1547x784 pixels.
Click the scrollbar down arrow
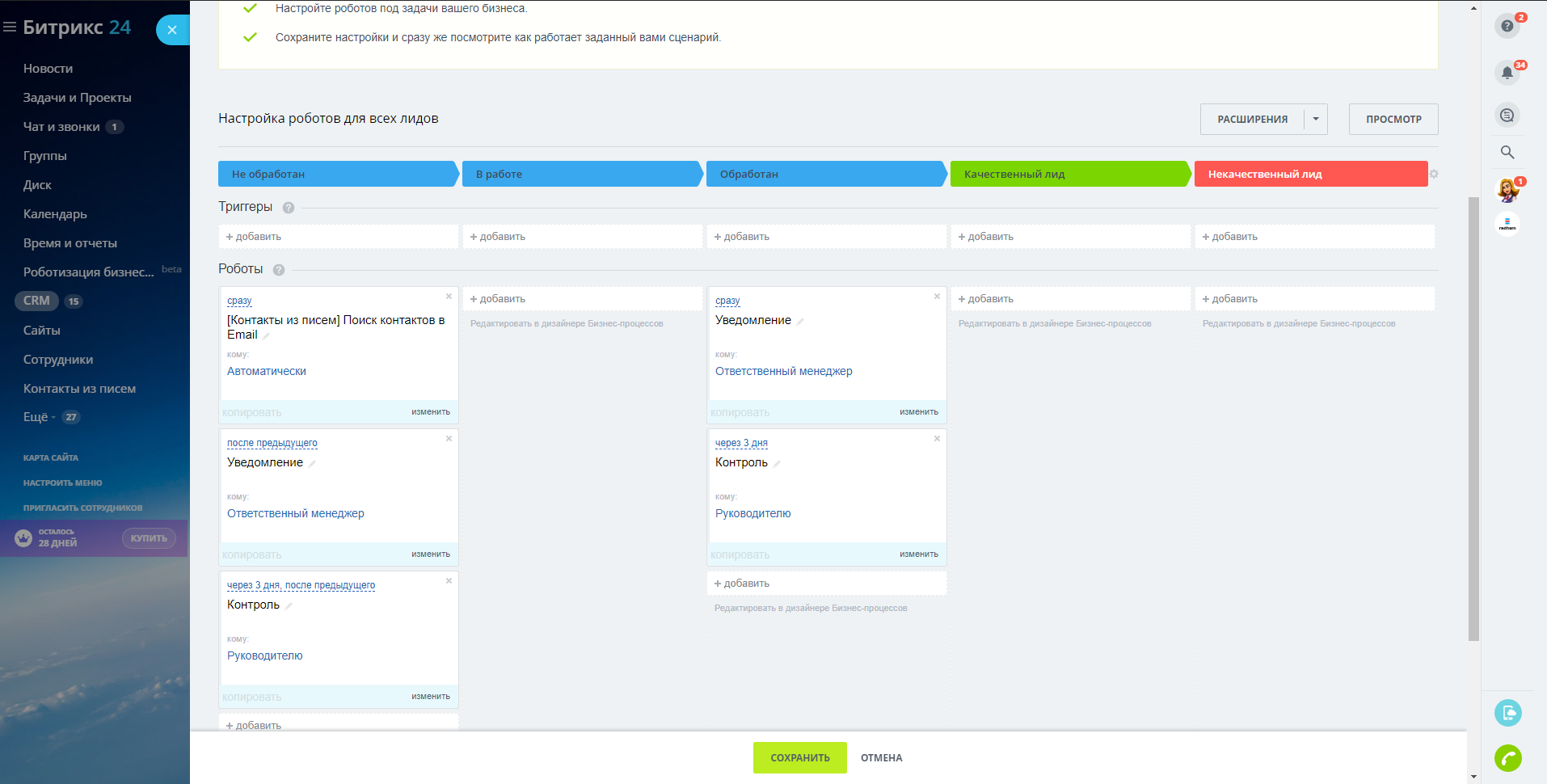(x=1473, y=777)
